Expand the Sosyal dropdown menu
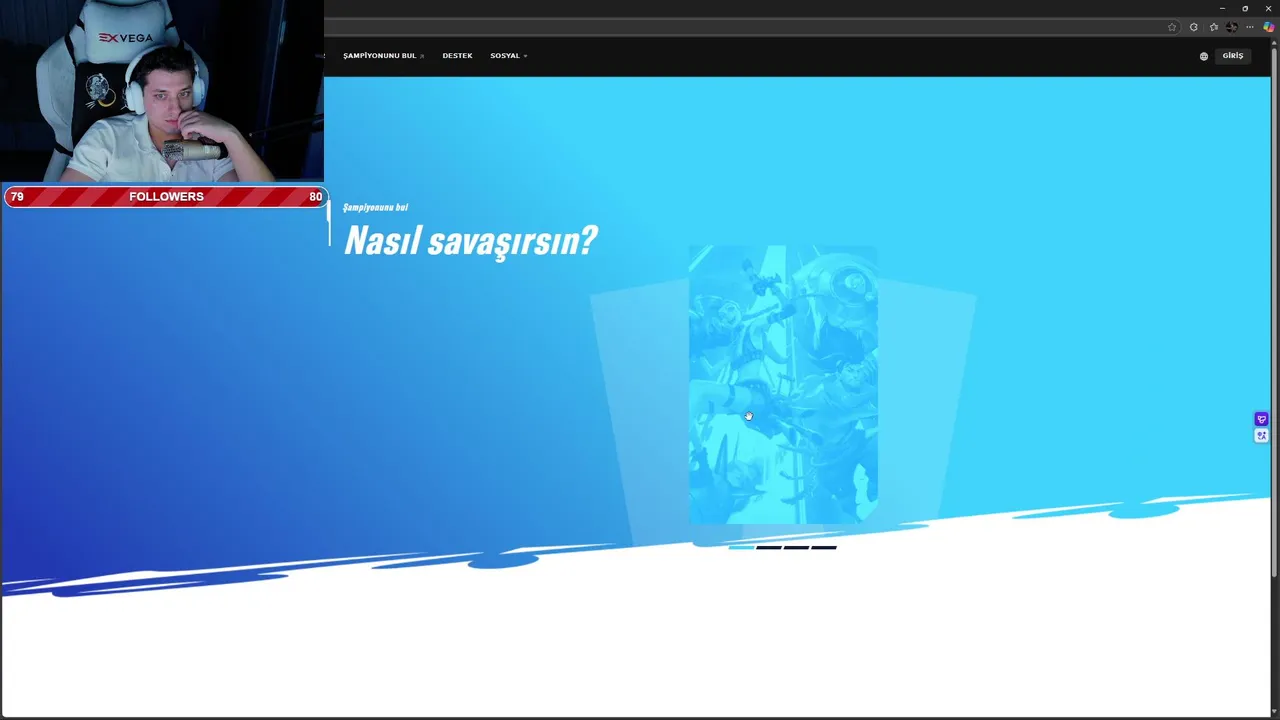1280x720 pixels. coord(508,56)
